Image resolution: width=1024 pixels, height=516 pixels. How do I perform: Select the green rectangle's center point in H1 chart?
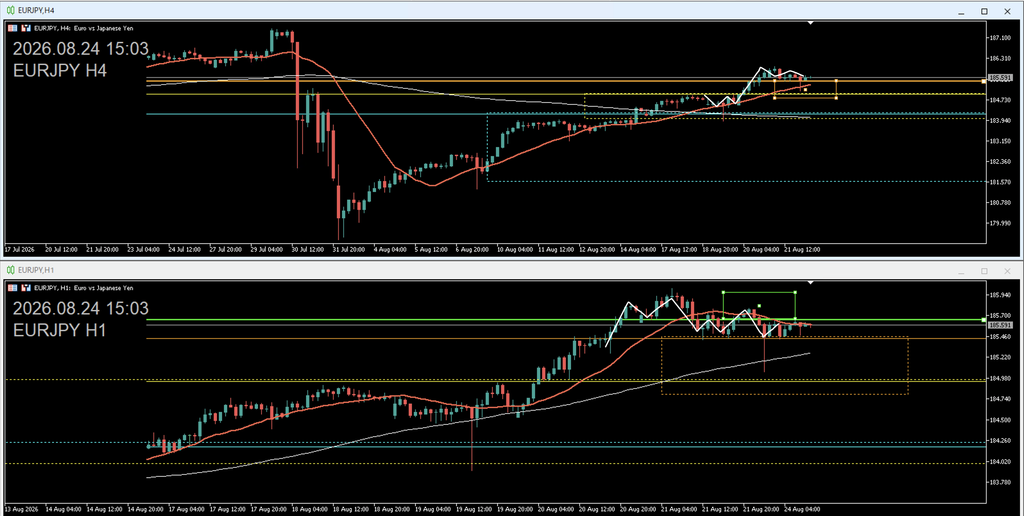(760, 305)
